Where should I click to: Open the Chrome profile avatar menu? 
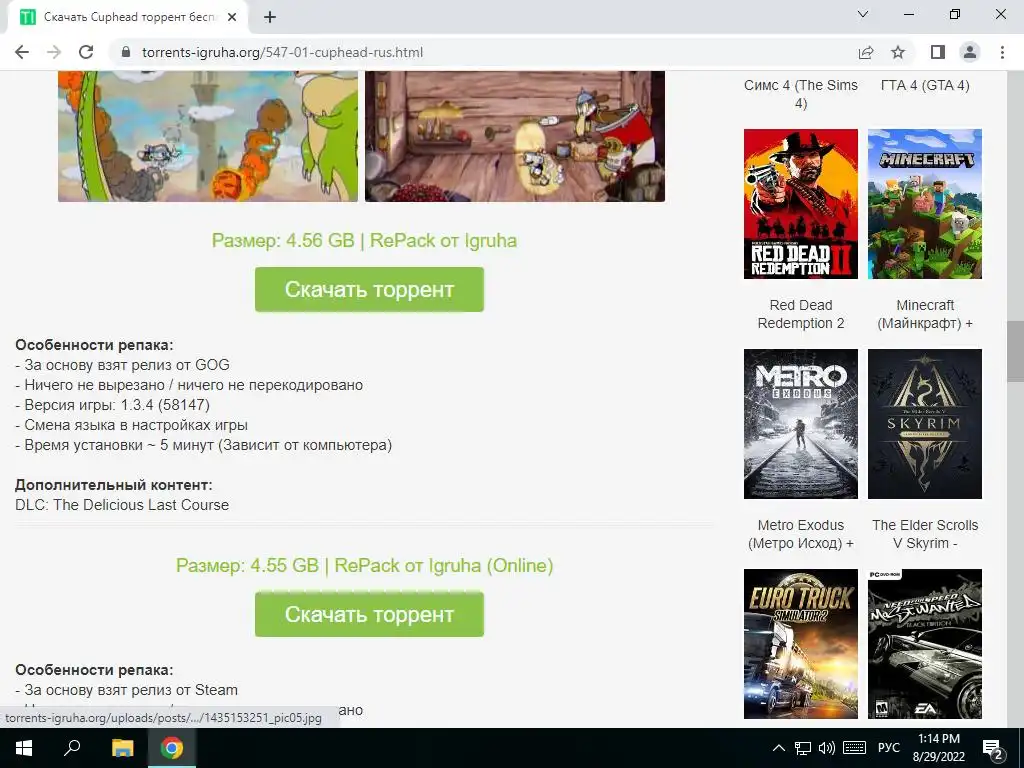pos(970,52)
